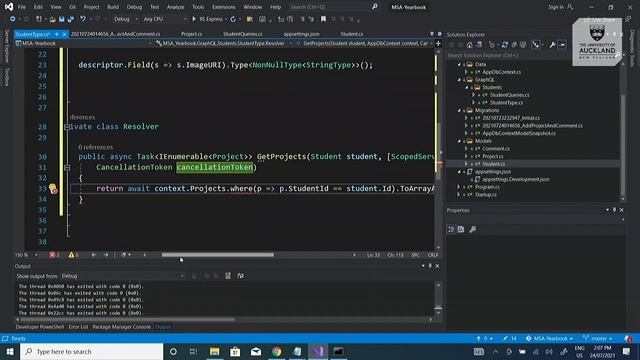640x360 pixels.
Task: Open the Analyze menu
Action: pos(176,7)
